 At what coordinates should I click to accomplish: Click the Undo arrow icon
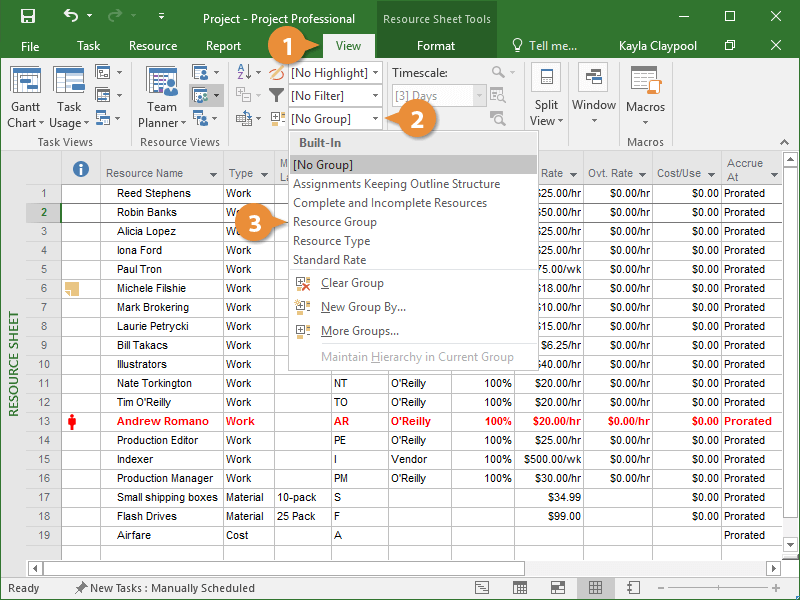(x=70, y=17)
